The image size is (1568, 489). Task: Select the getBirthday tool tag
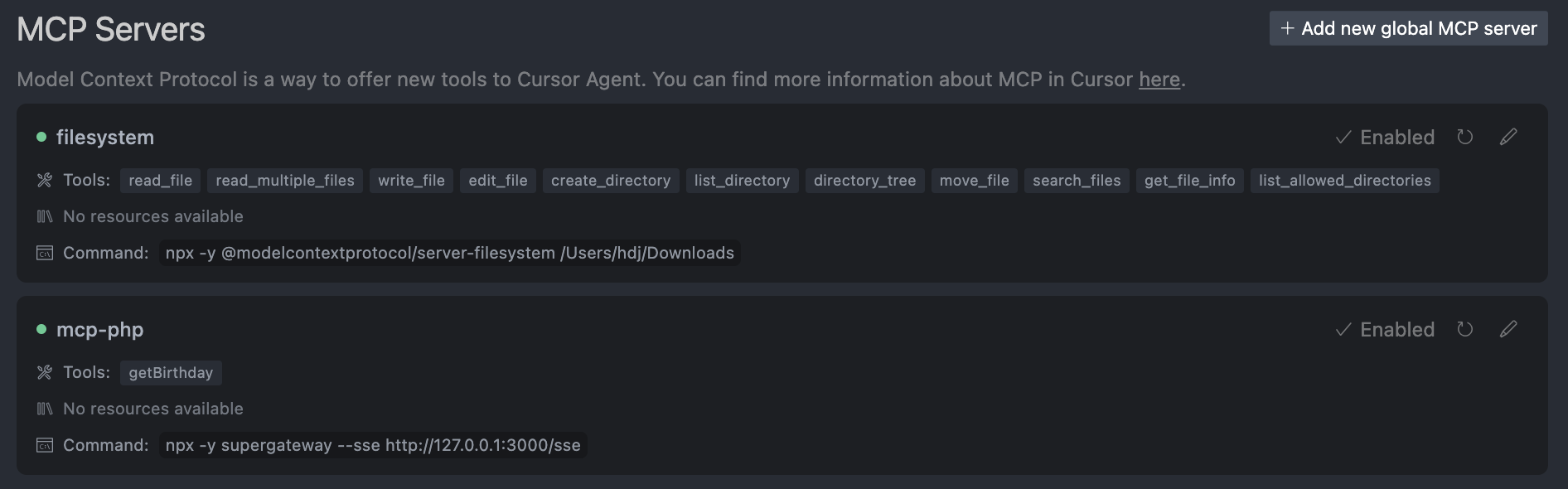[x=171, y=372]
